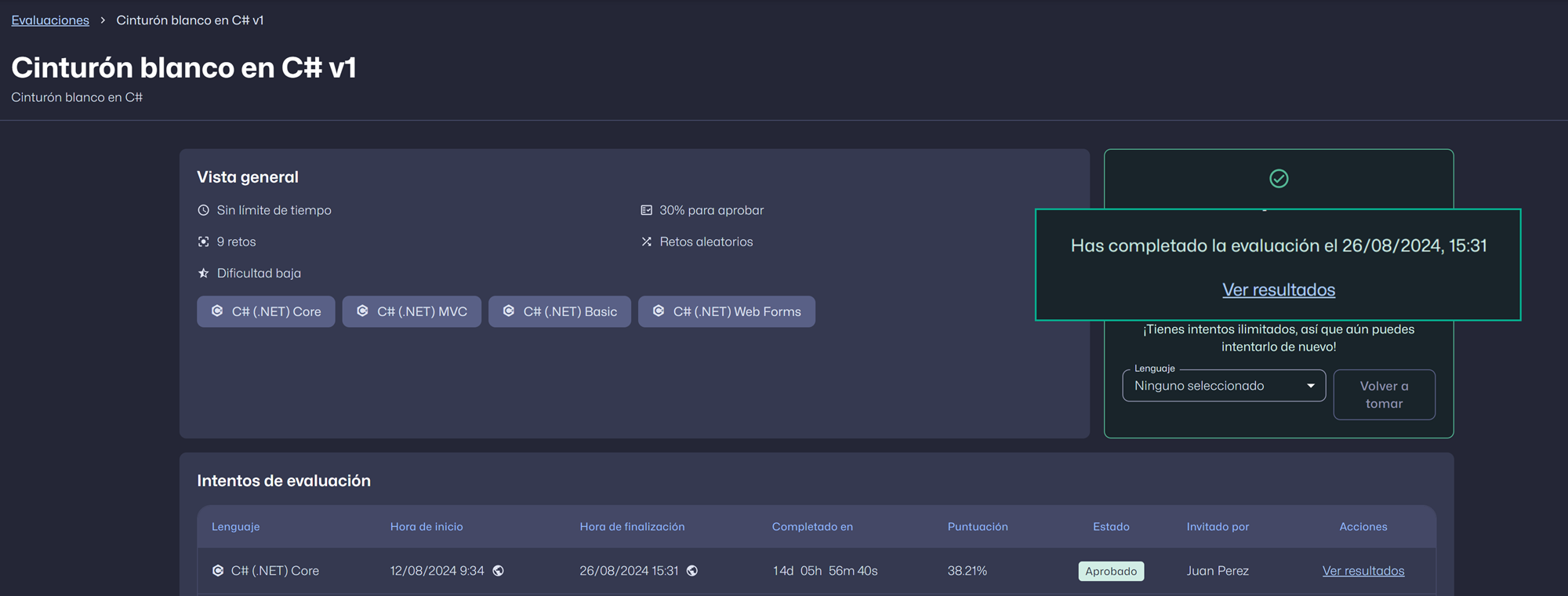This screenshot has width=1568, height=596.
Task: Click the Vista general heading
Action: [x=248, y=177]
